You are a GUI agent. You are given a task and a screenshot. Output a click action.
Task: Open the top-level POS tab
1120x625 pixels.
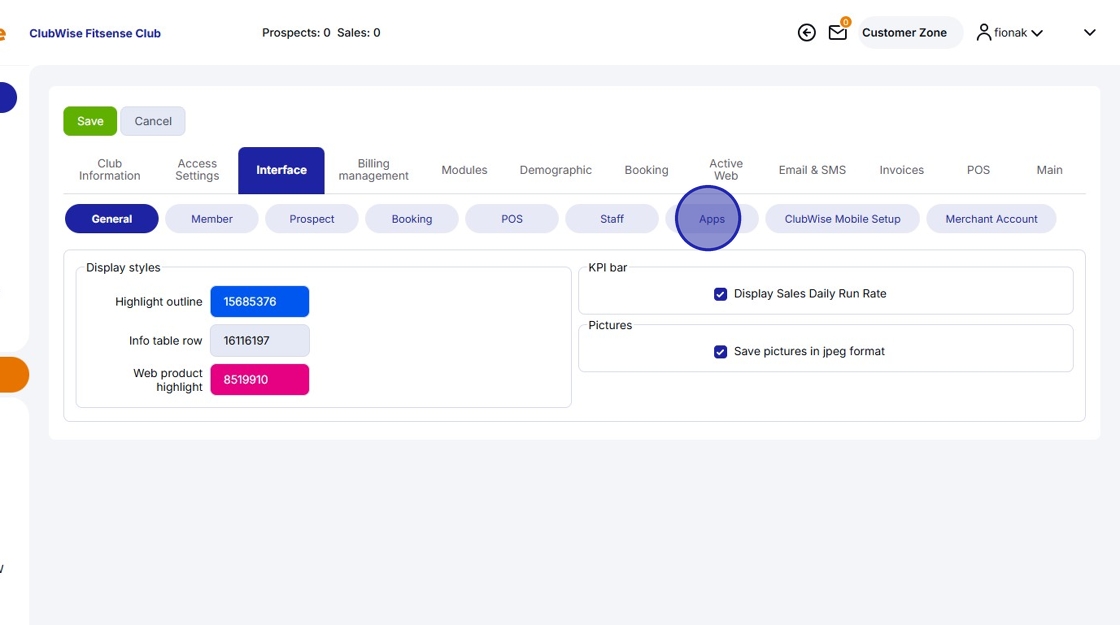click(979, 170)
